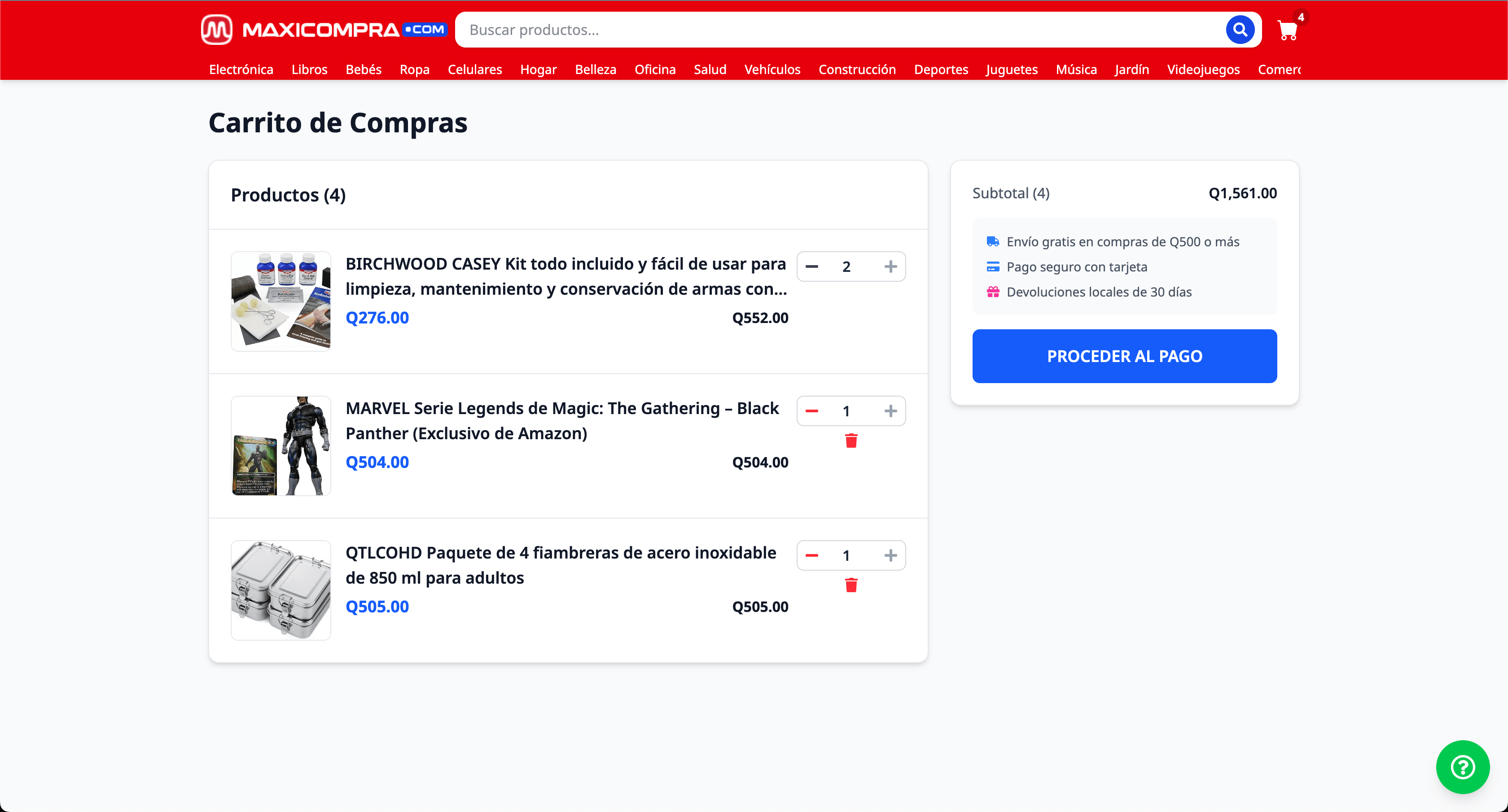Open the Ropa category

pos(414,70)
